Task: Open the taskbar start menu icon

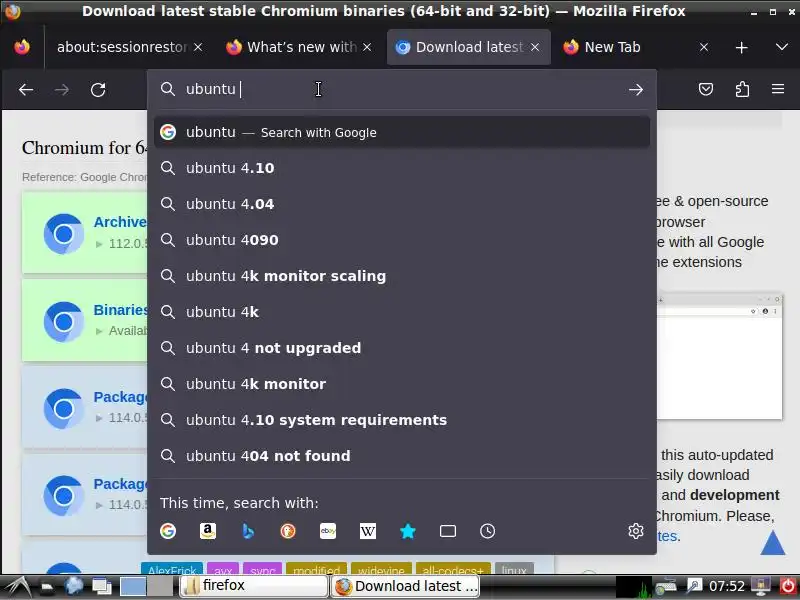Action: click(17, 586)
